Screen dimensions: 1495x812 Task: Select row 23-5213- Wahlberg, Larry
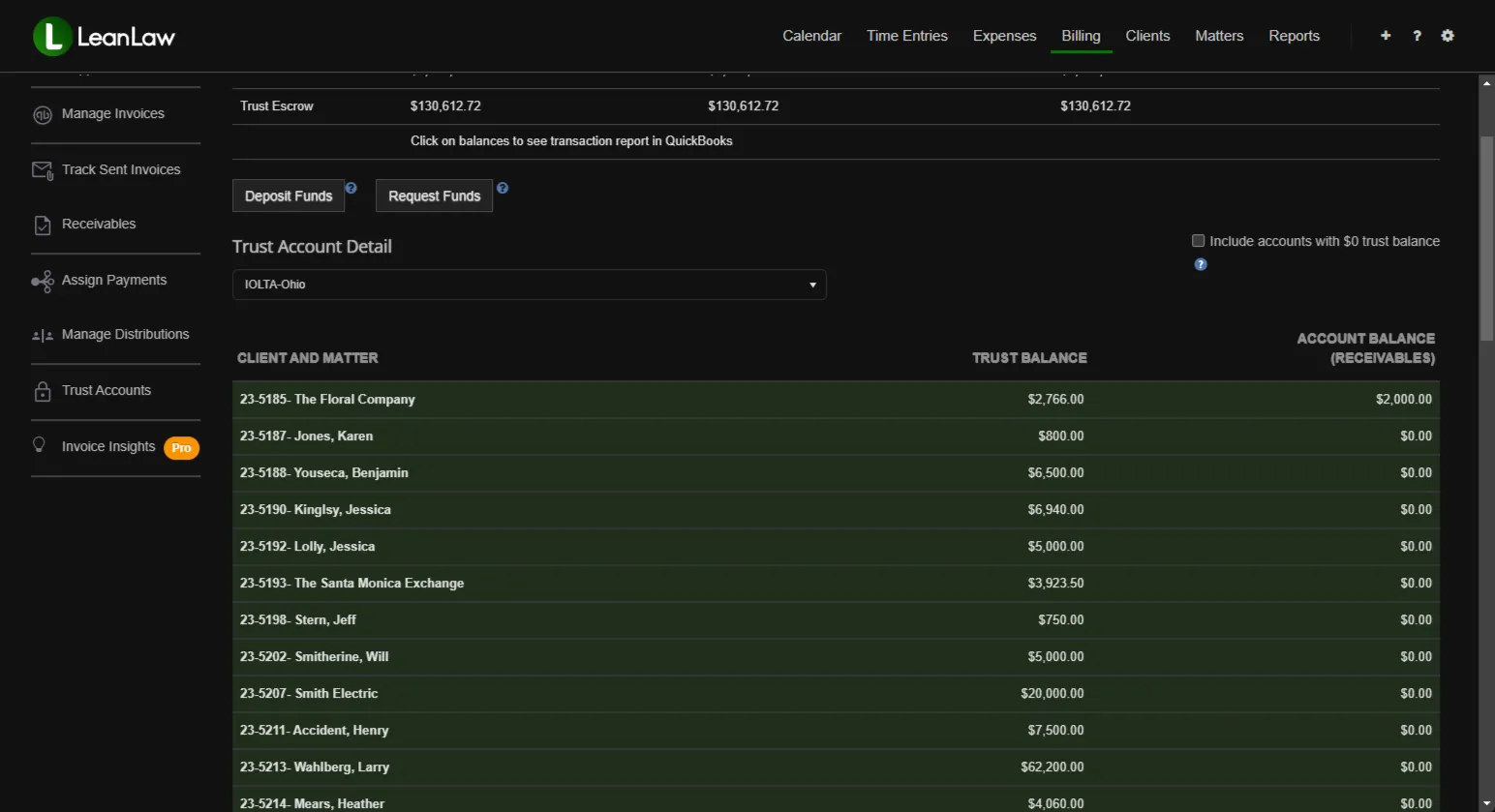836,767
